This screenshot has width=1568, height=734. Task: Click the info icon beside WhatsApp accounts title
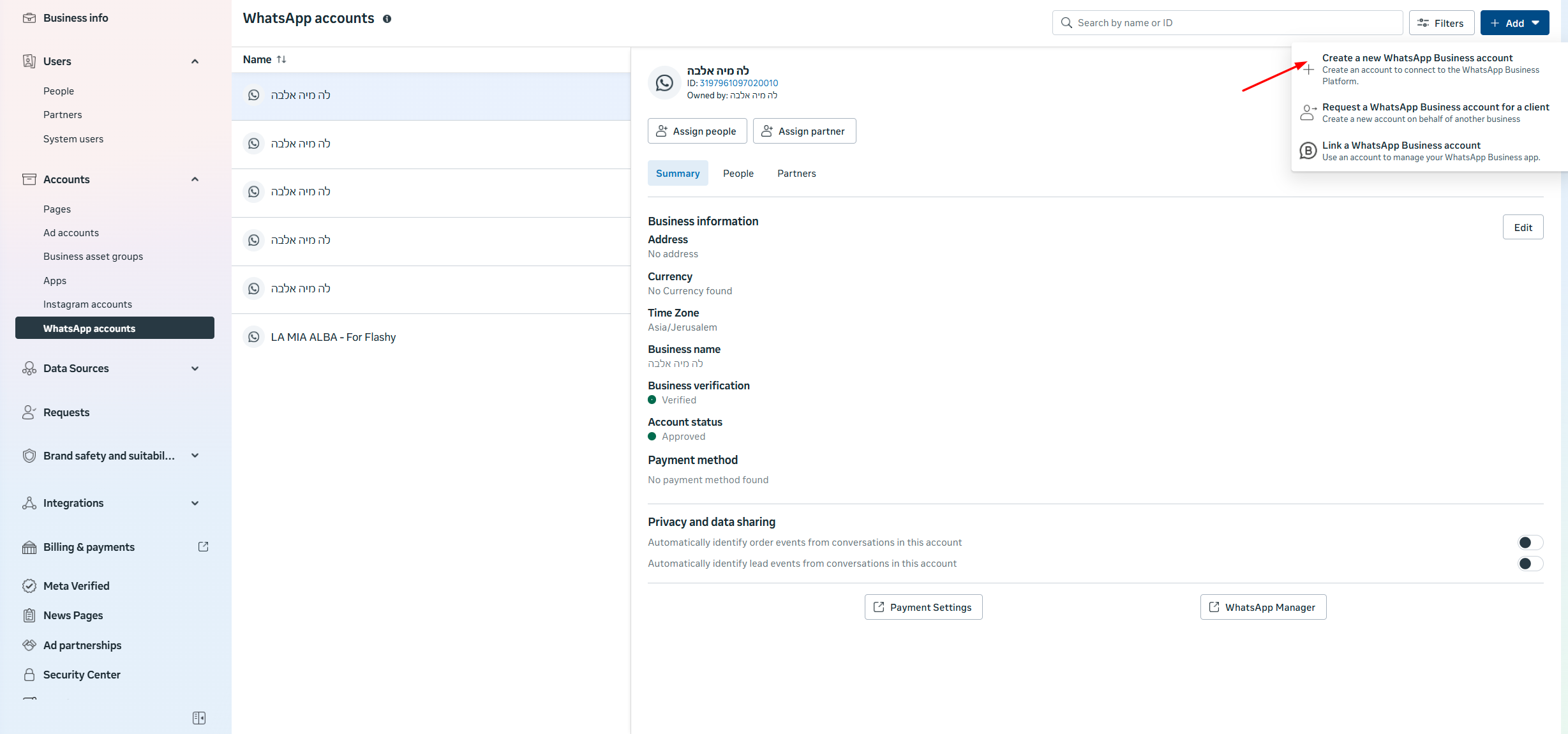pos(387,19)
